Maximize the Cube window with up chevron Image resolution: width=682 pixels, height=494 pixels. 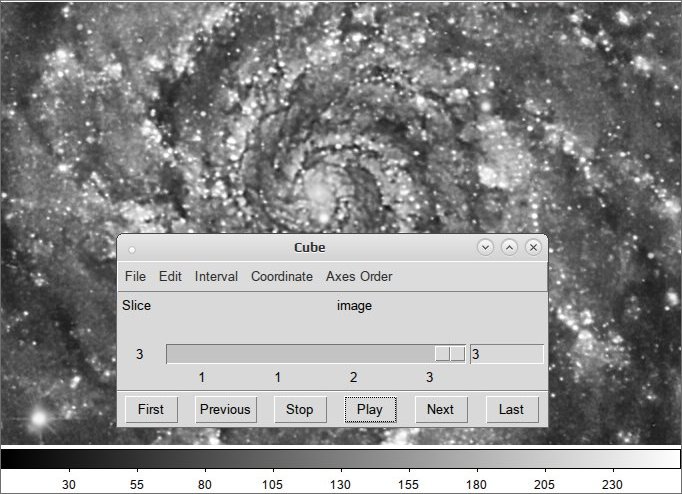click(x=509, y=247)
